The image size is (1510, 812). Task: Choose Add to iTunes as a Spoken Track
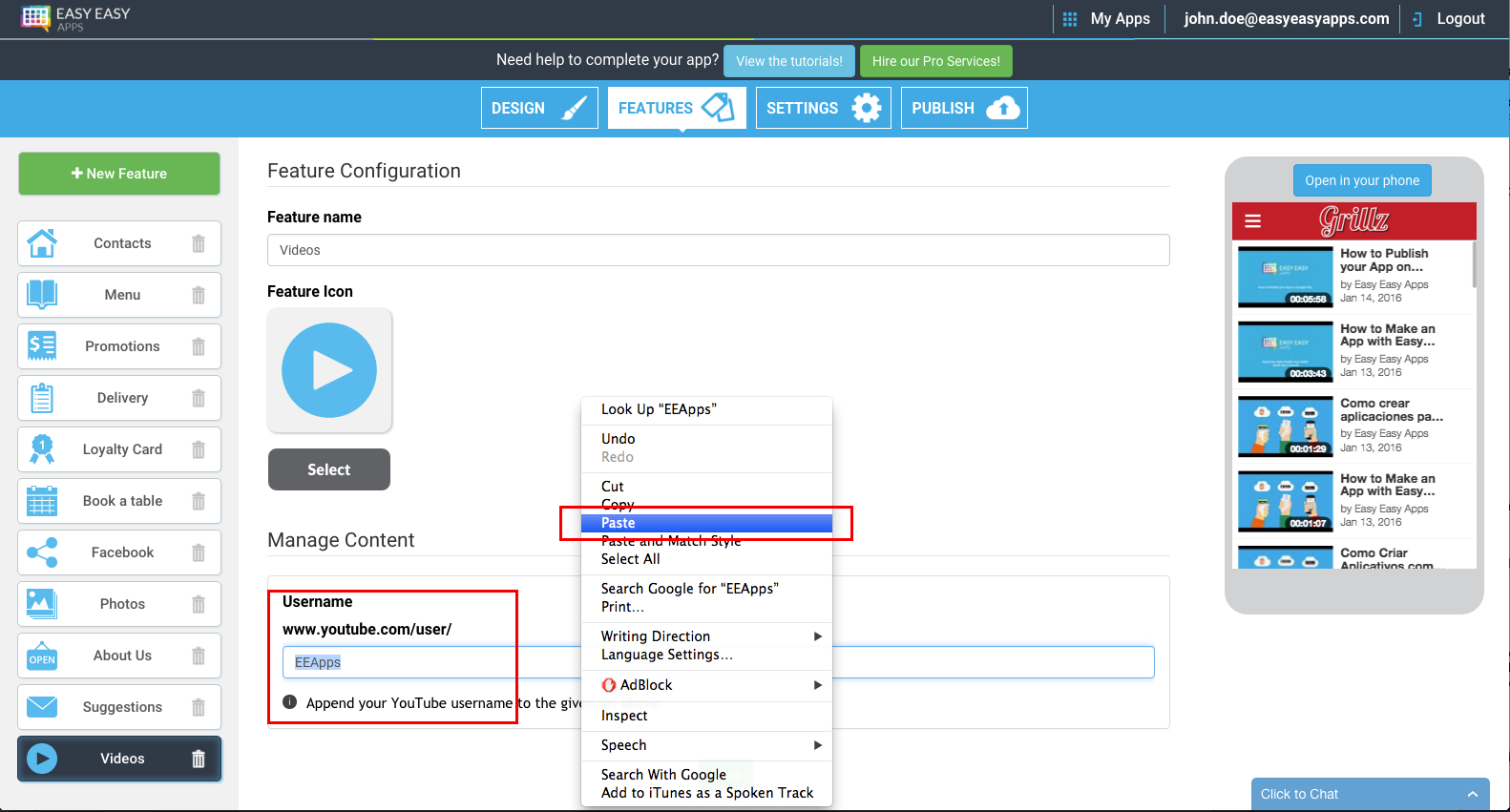[706, 793]
